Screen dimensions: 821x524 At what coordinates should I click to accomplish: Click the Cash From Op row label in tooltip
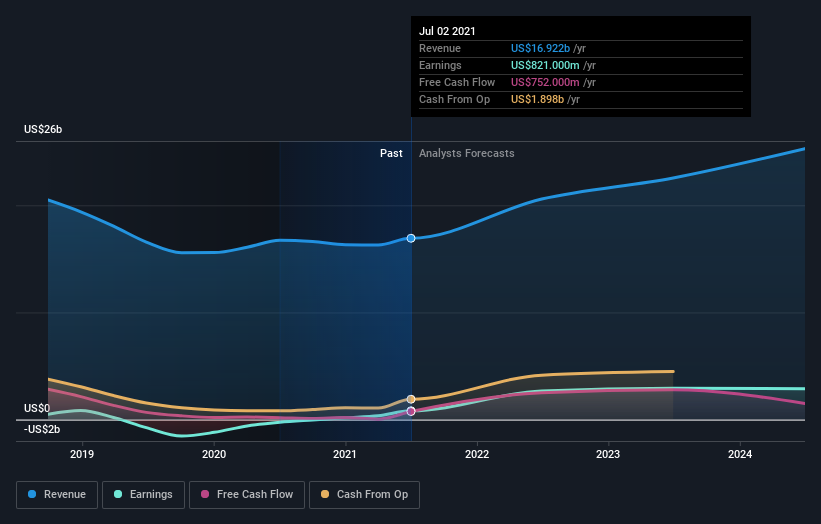[454, 99]
